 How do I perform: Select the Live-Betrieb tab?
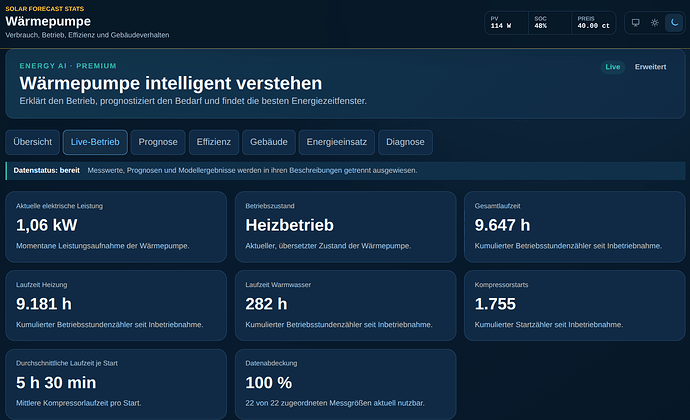95,142
